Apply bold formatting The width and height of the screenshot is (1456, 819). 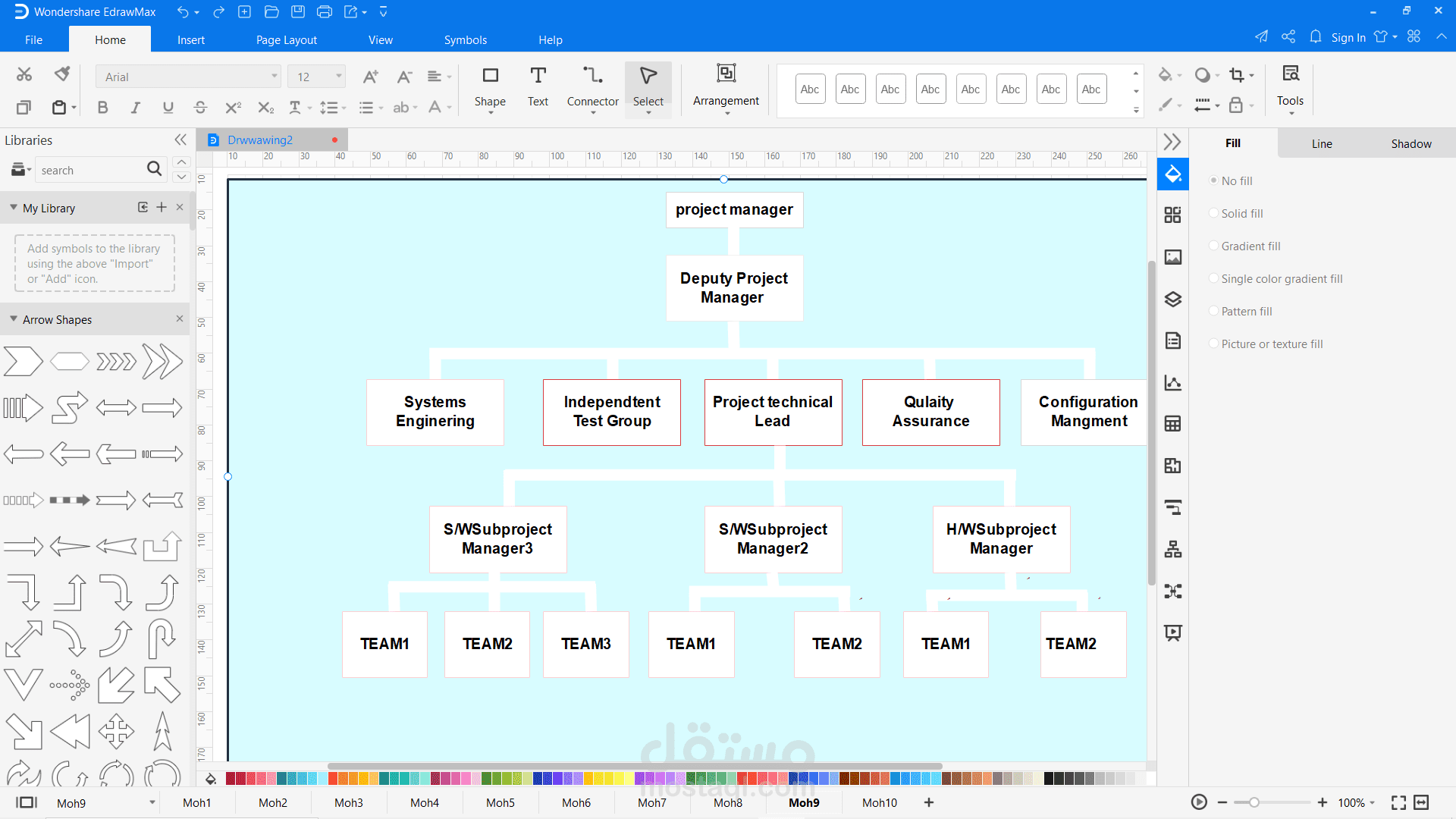102,108
